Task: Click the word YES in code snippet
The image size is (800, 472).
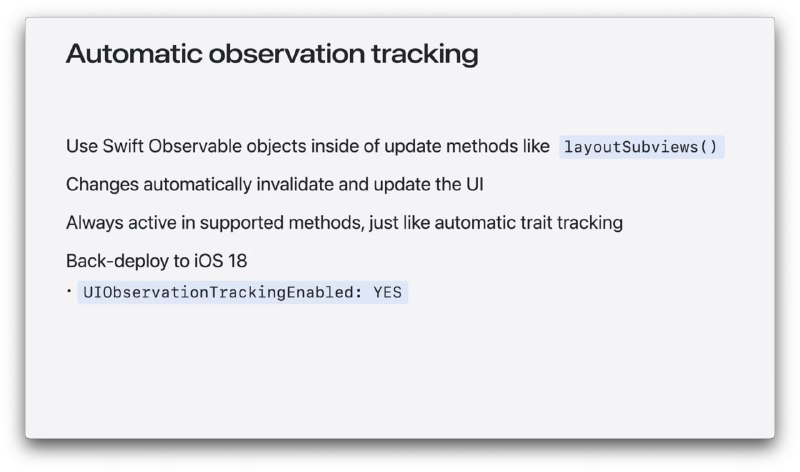Action: coord(387,292)
